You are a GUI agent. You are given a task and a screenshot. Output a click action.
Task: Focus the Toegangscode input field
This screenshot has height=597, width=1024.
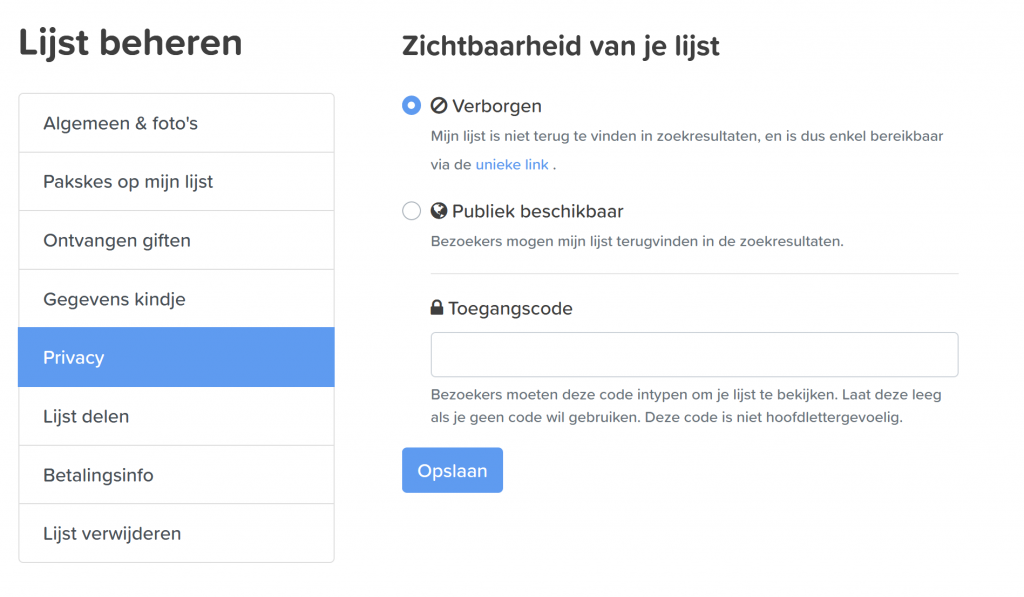click(694, 355)
